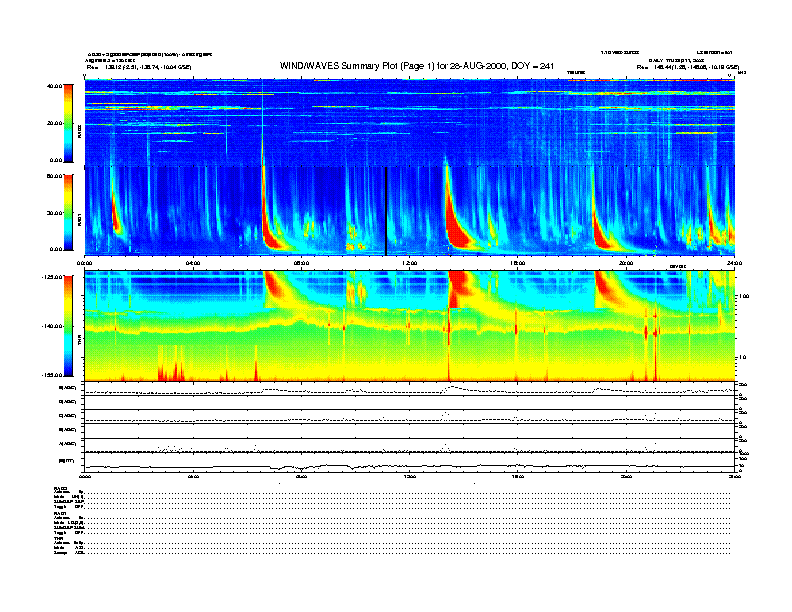Image resolution: width=792 pixels, height=612 pixels.
Task: Click the 20:00 tick label under RAD1 spectrogram
Action: [626, 263]
